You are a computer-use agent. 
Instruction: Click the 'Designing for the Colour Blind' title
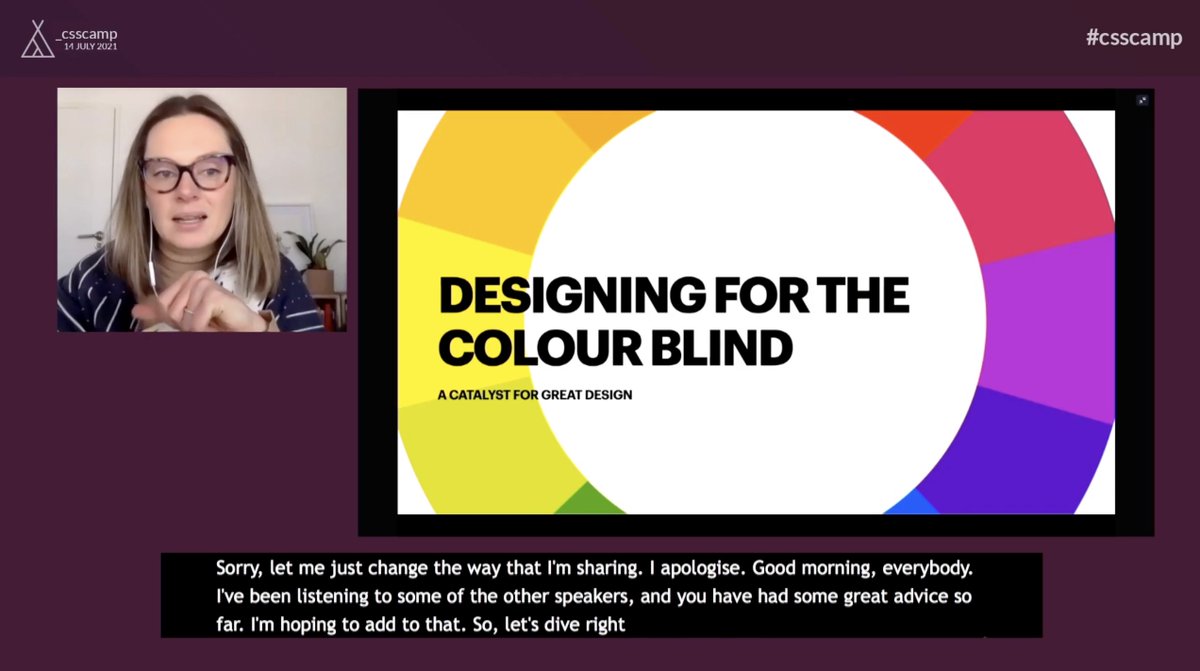coord(673,322)
